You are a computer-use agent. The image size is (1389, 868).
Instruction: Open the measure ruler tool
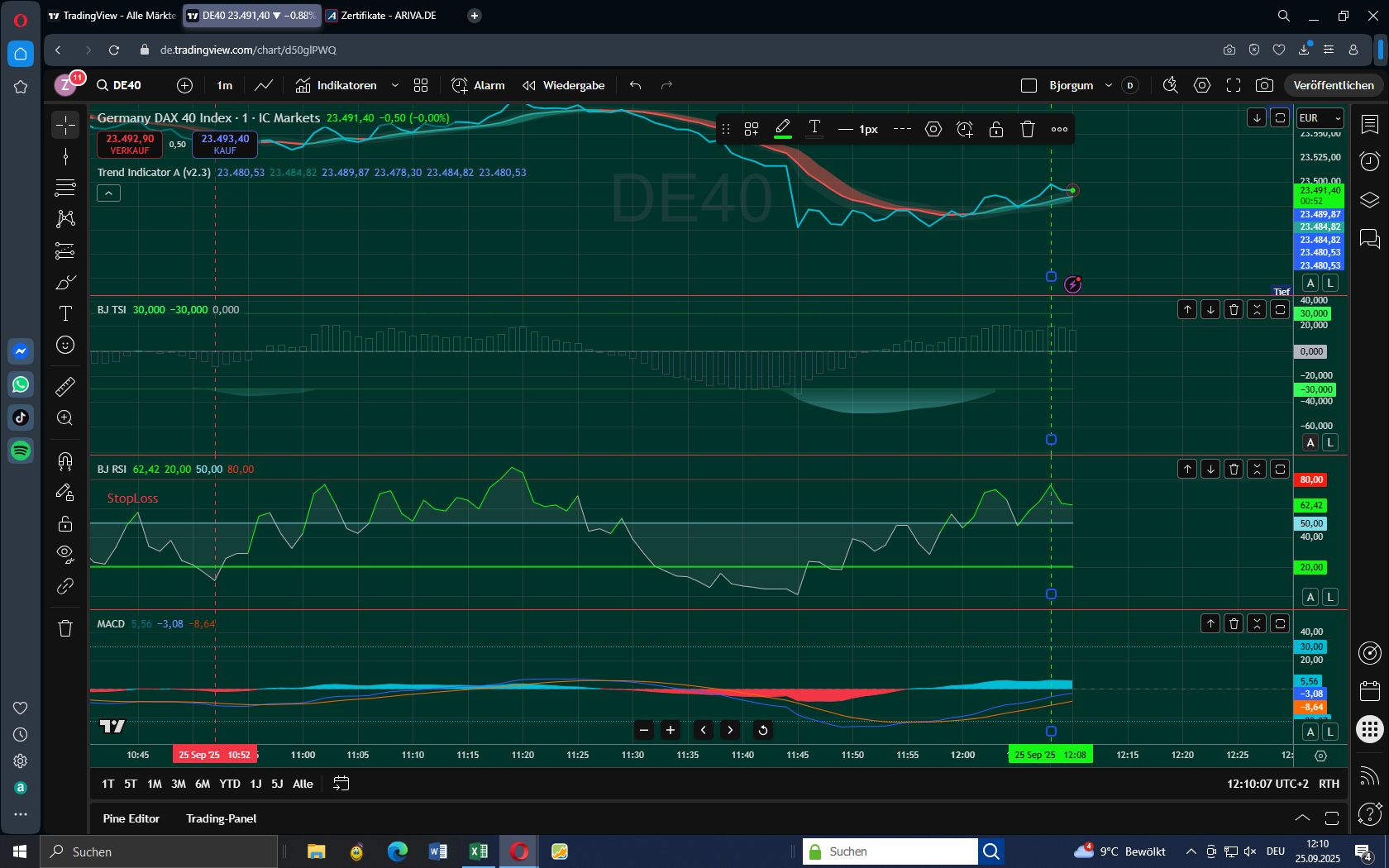coord(64,386)
